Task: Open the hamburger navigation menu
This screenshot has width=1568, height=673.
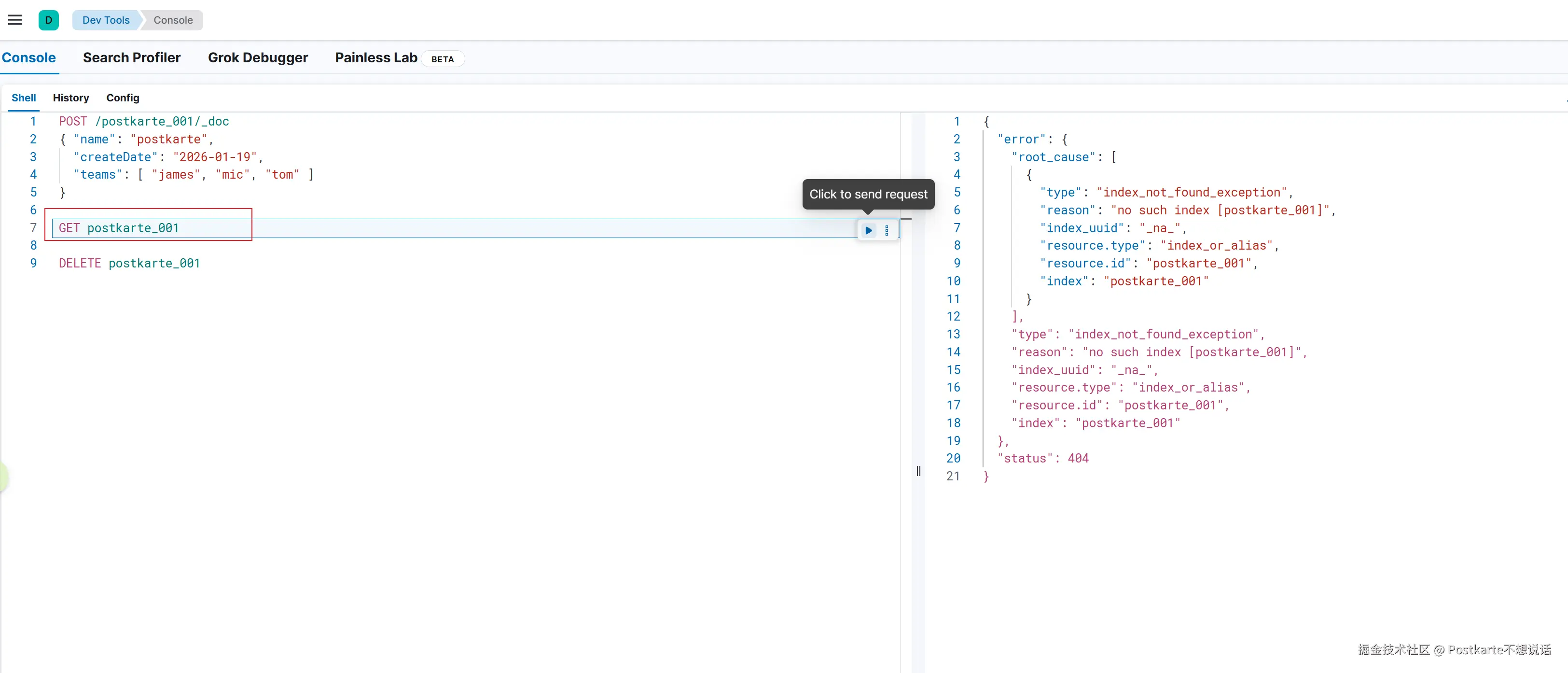Action: coord(14,20)
